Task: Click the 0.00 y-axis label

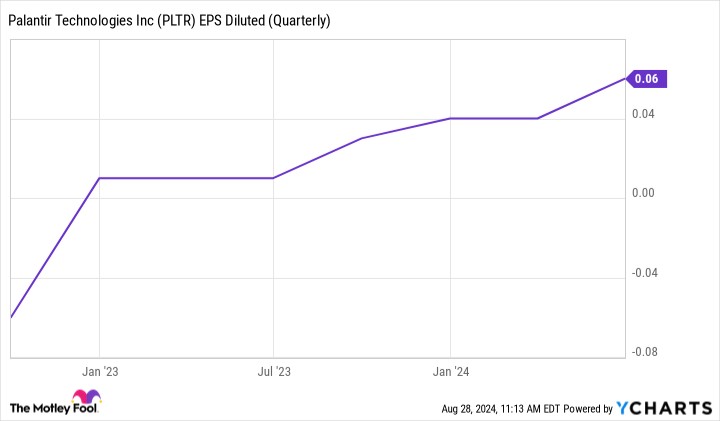Action: (643, 192)
